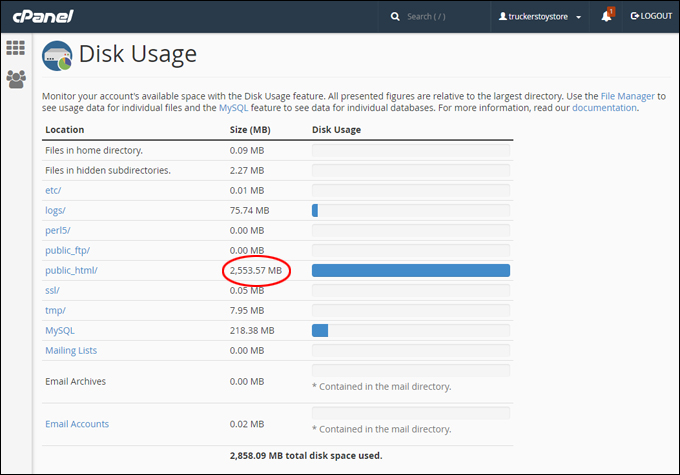Open the MySQL row link in table

pyautogui.click(x=60, y=331)
